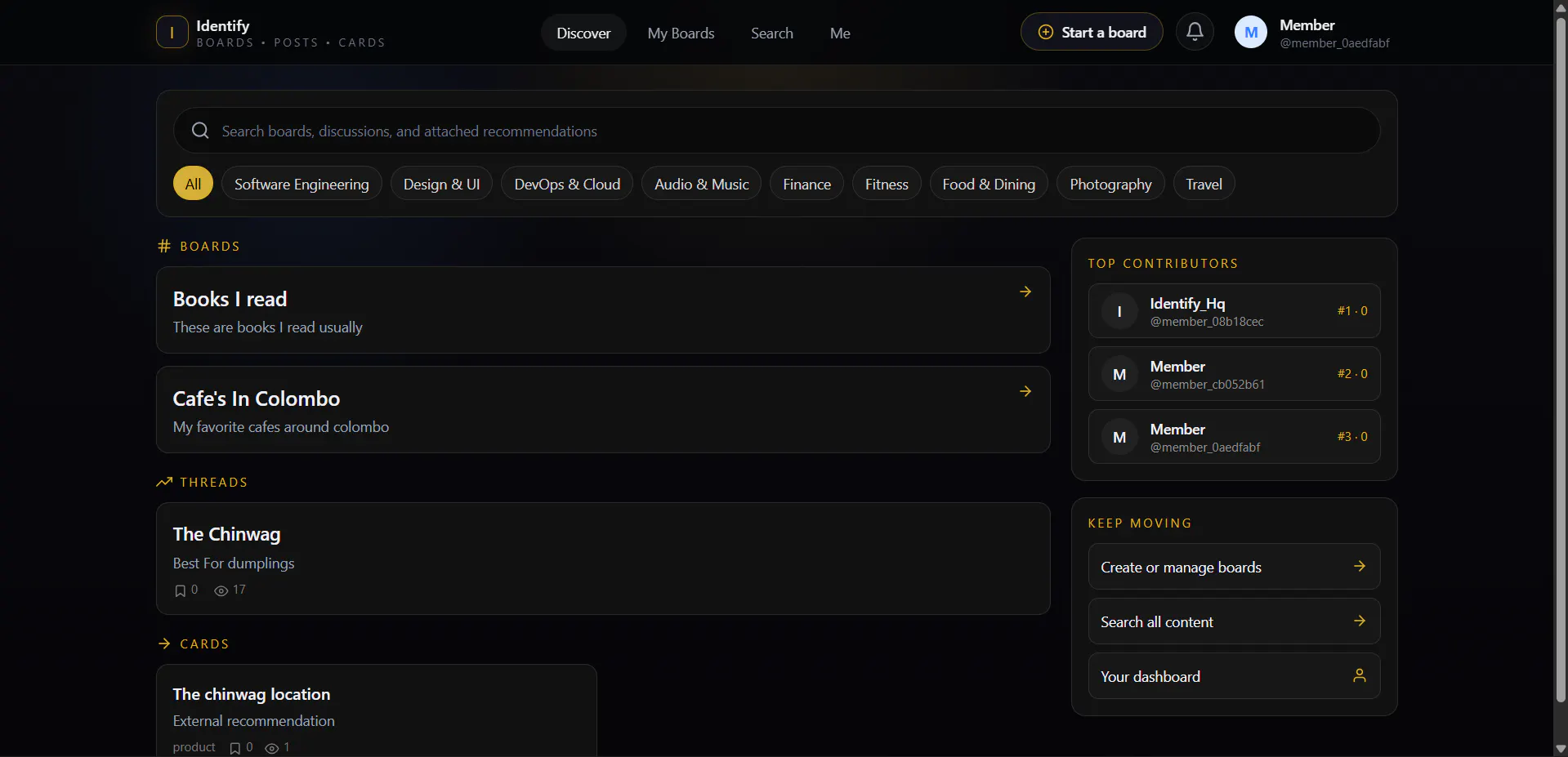Click the search magnifier icon
This screenshot has height=757, width=1568.
(200, 131)
